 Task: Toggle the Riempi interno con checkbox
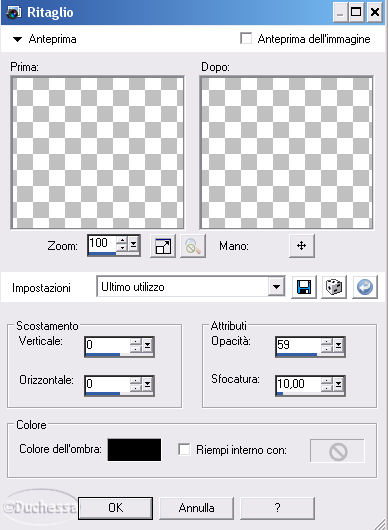pos(184,450)
